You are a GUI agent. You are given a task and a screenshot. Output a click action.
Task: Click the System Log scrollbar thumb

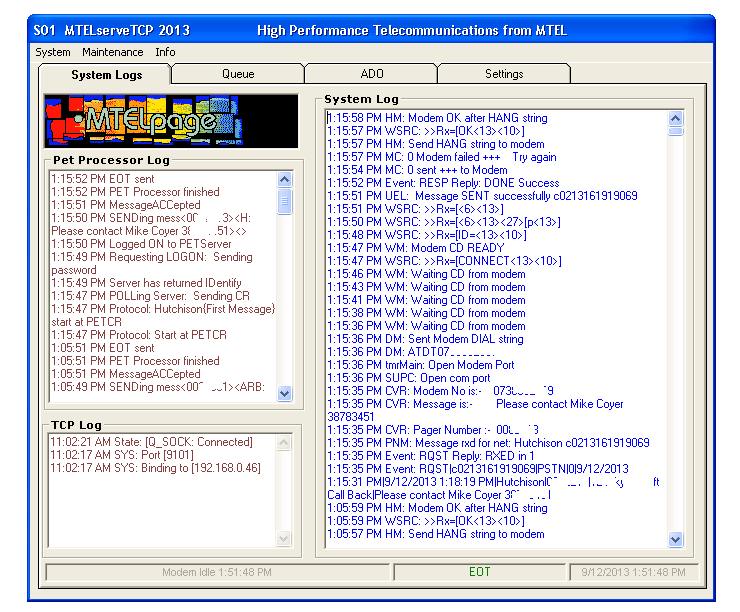pos(675,131)
